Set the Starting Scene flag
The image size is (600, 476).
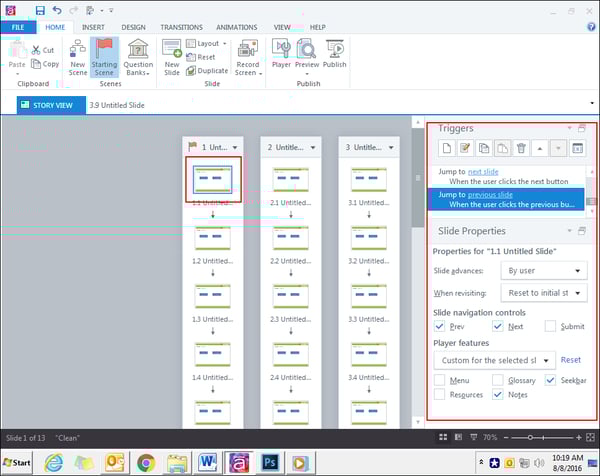pos(104,57)
